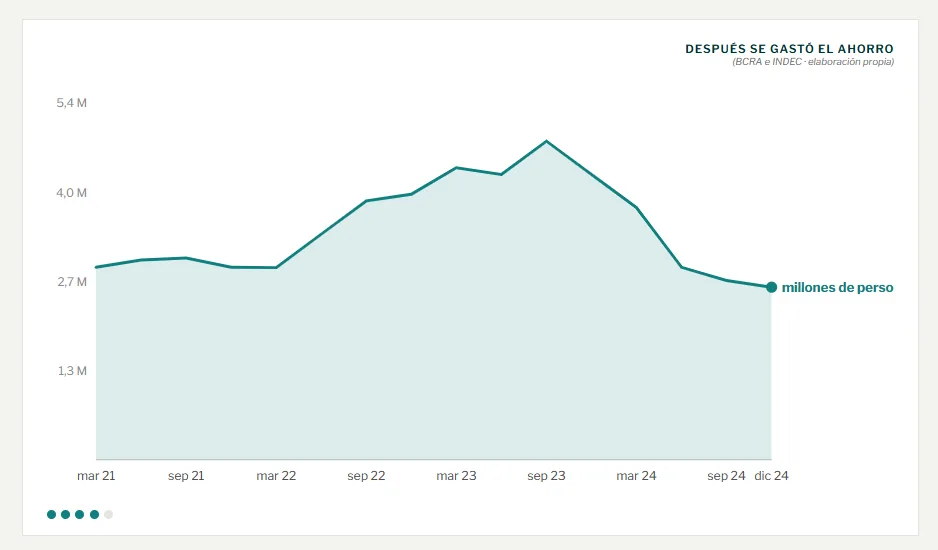
Task: Click the 'sep 22' axis label
Action: pyautogui.click(x=366, y=476)
